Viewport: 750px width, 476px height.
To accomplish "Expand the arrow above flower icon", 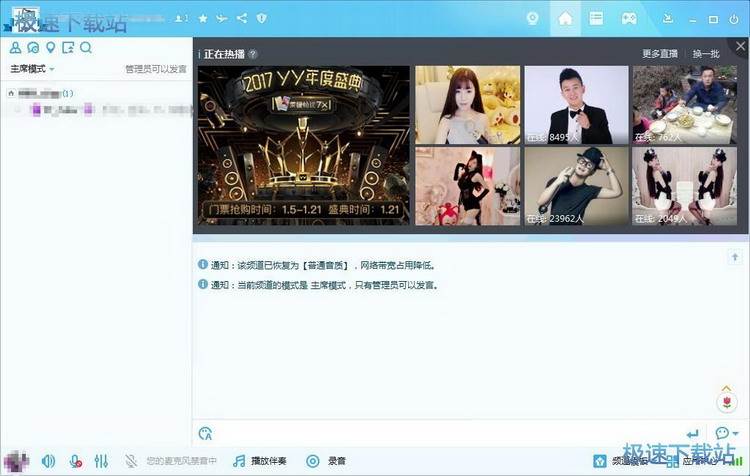I will tap(727, 388).
